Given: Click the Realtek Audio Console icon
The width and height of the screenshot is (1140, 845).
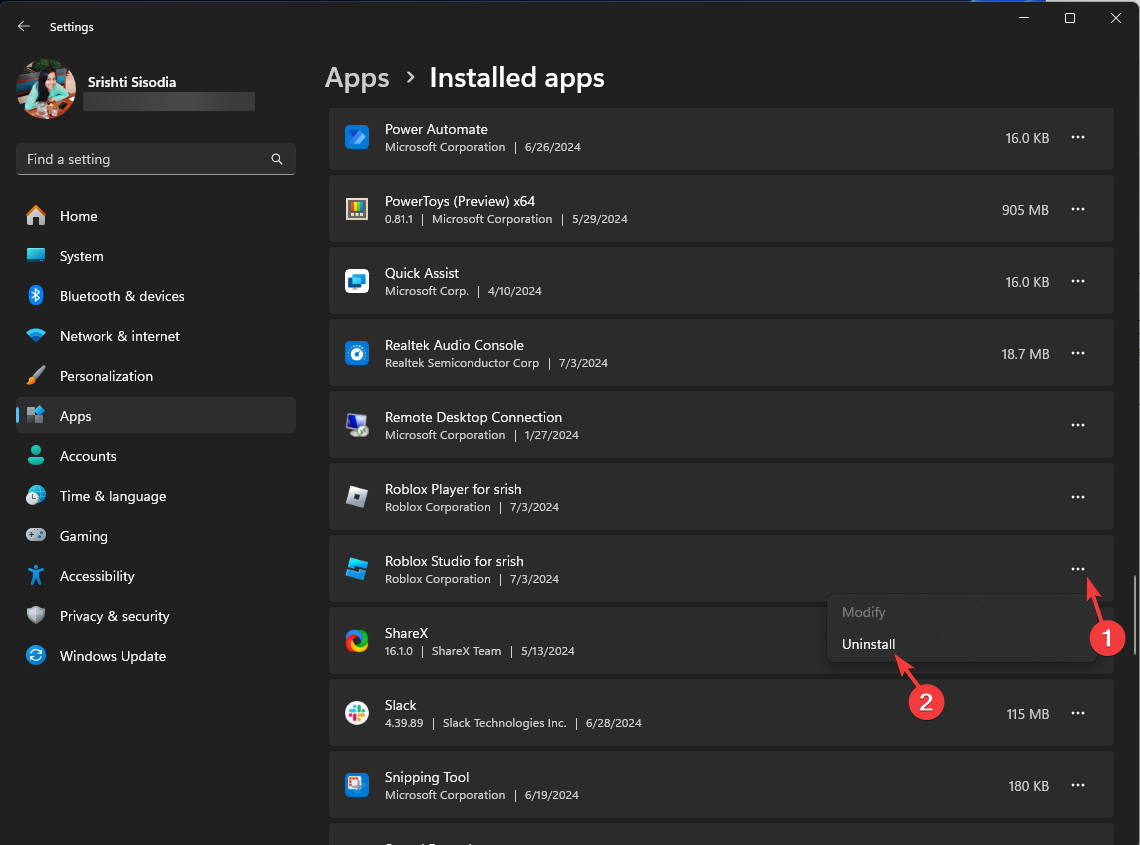Looking at the screenshot, I should pos(357,353).
